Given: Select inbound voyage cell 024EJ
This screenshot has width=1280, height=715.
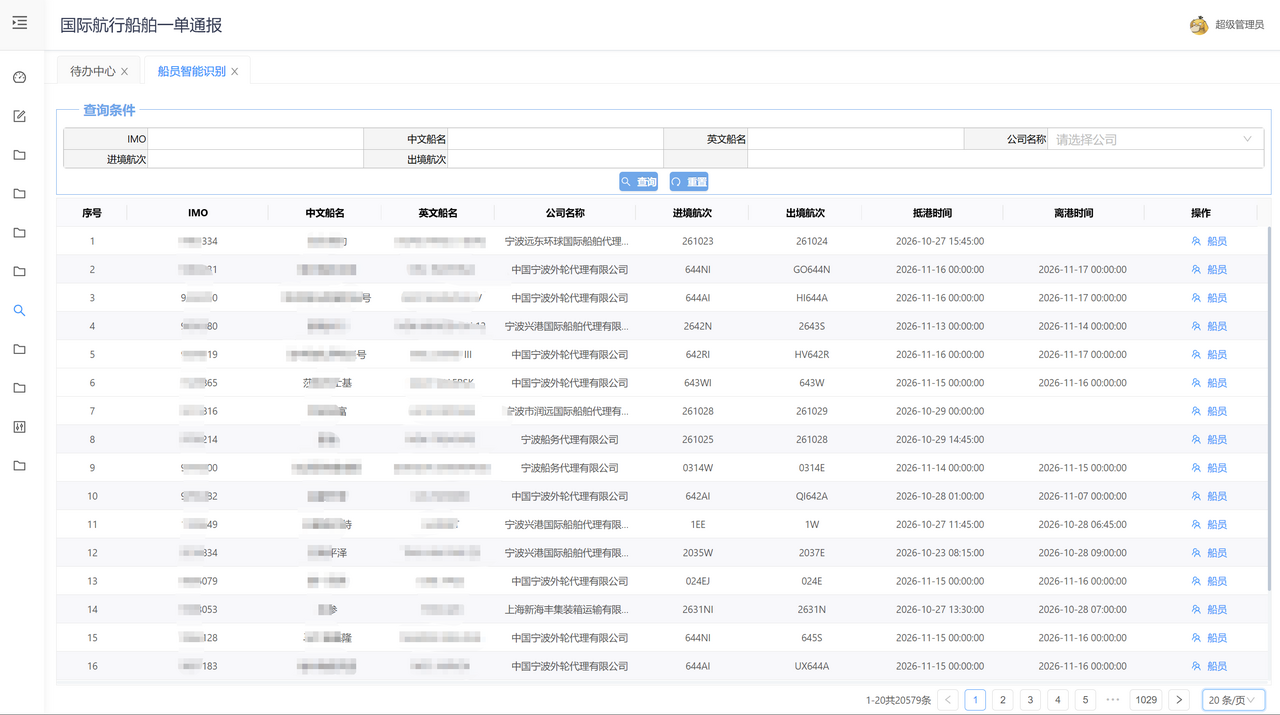Looking at the screenshot, I should [698, 581].
